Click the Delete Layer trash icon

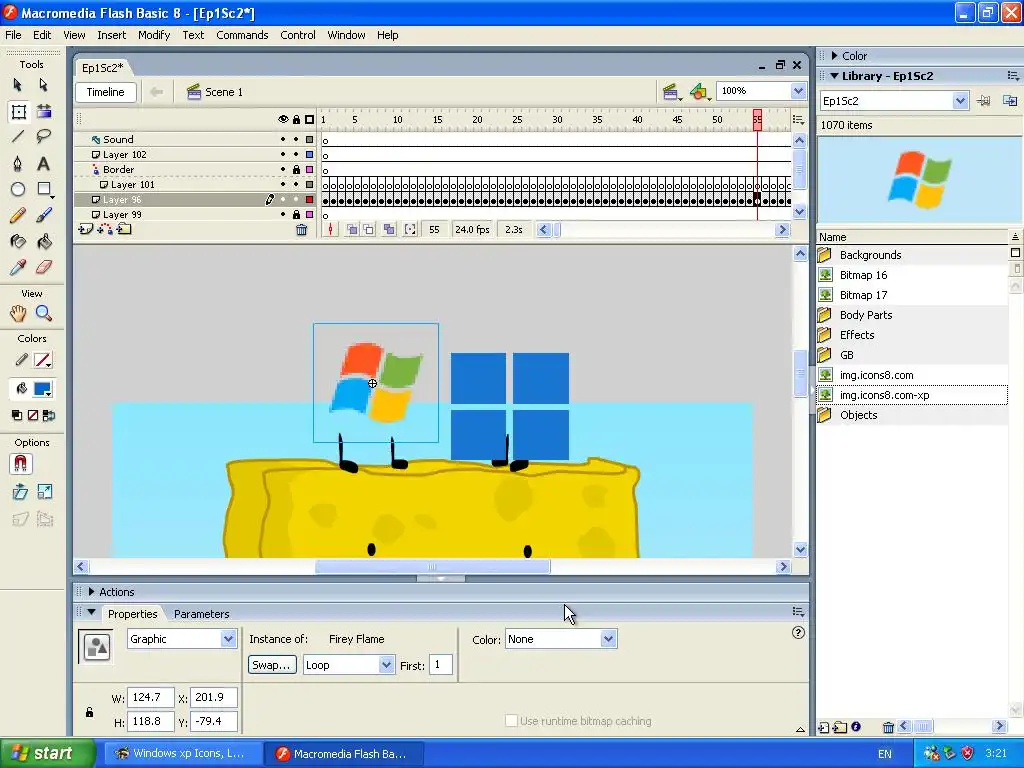click(x=301, y=230)
